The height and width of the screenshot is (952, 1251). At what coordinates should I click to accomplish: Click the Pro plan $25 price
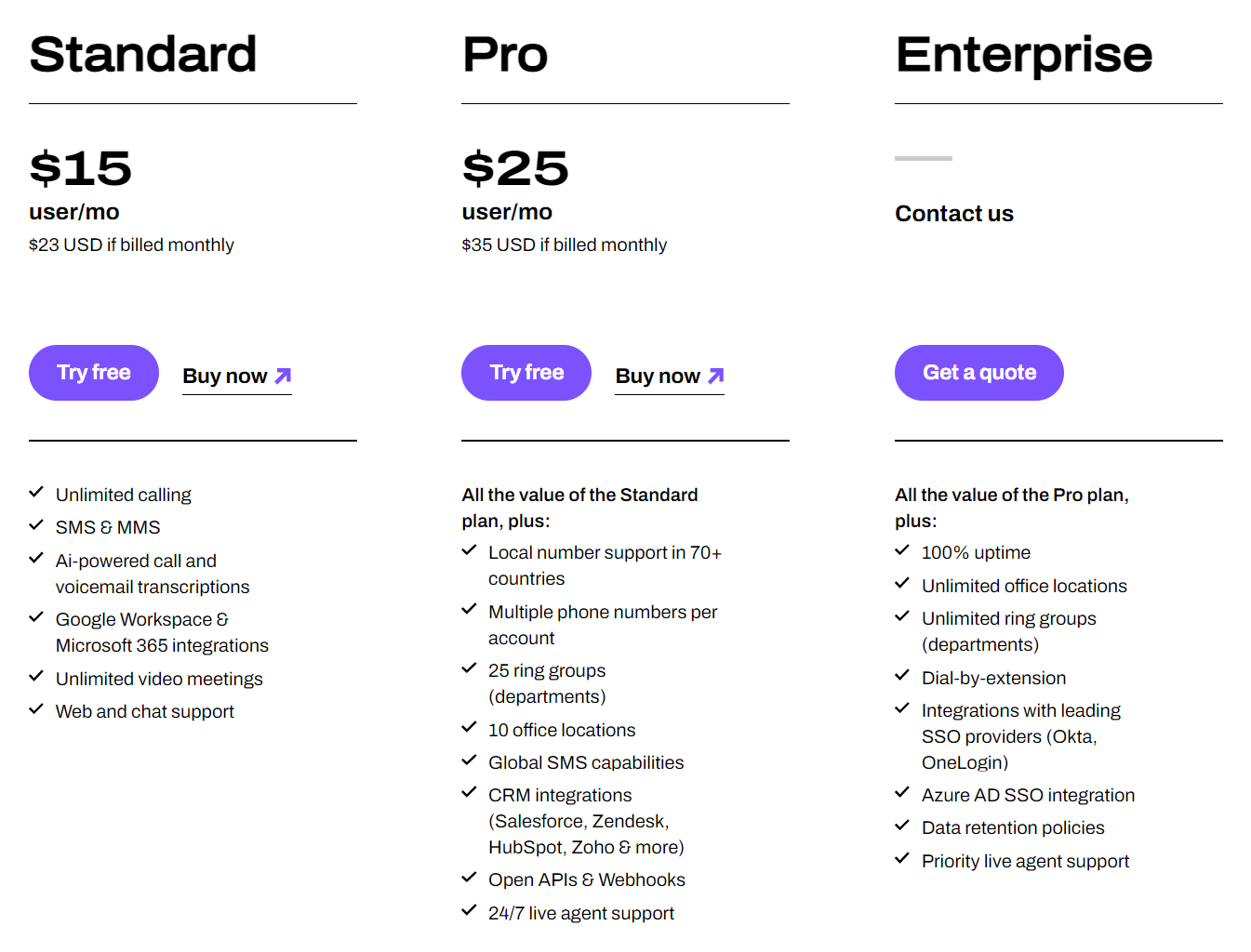pyautogui.click(x=515, y=168)
